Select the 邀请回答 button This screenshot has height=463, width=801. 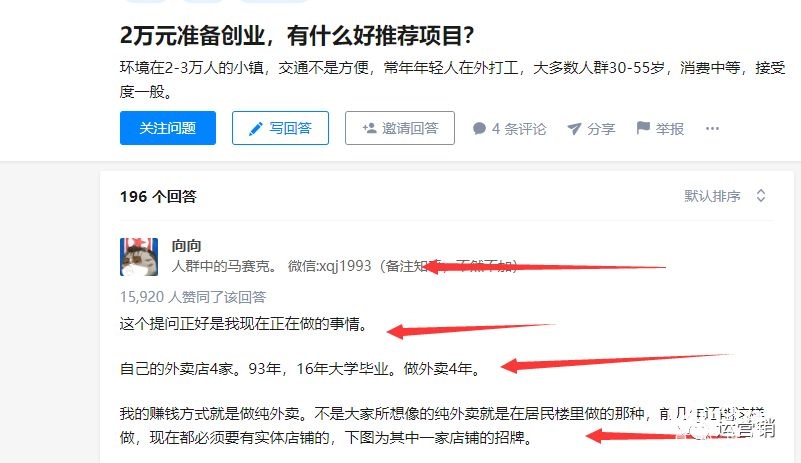[x=399, y=128]
